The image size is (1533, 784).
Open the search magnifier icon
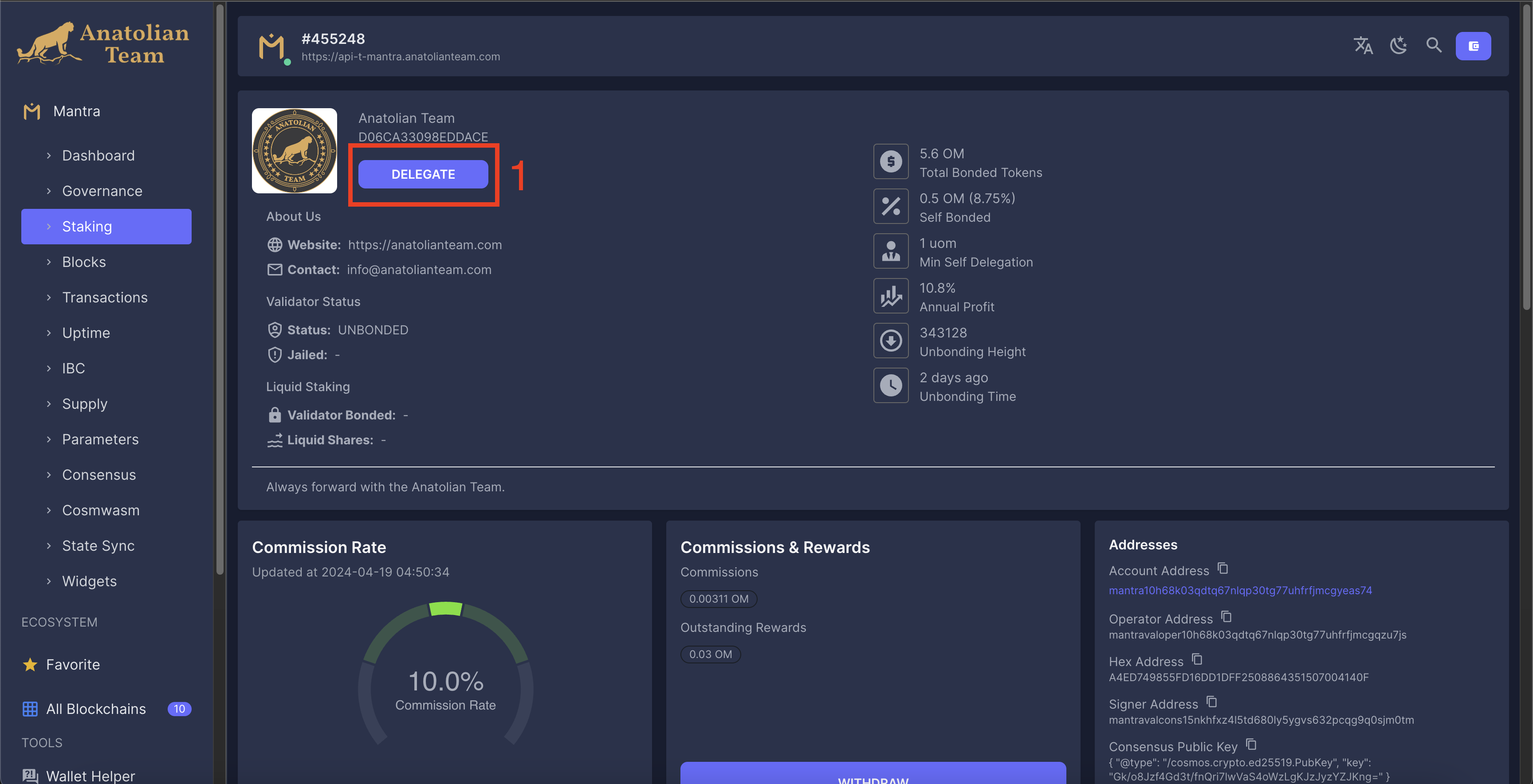pyautogui.click(x=1434, y=46)
